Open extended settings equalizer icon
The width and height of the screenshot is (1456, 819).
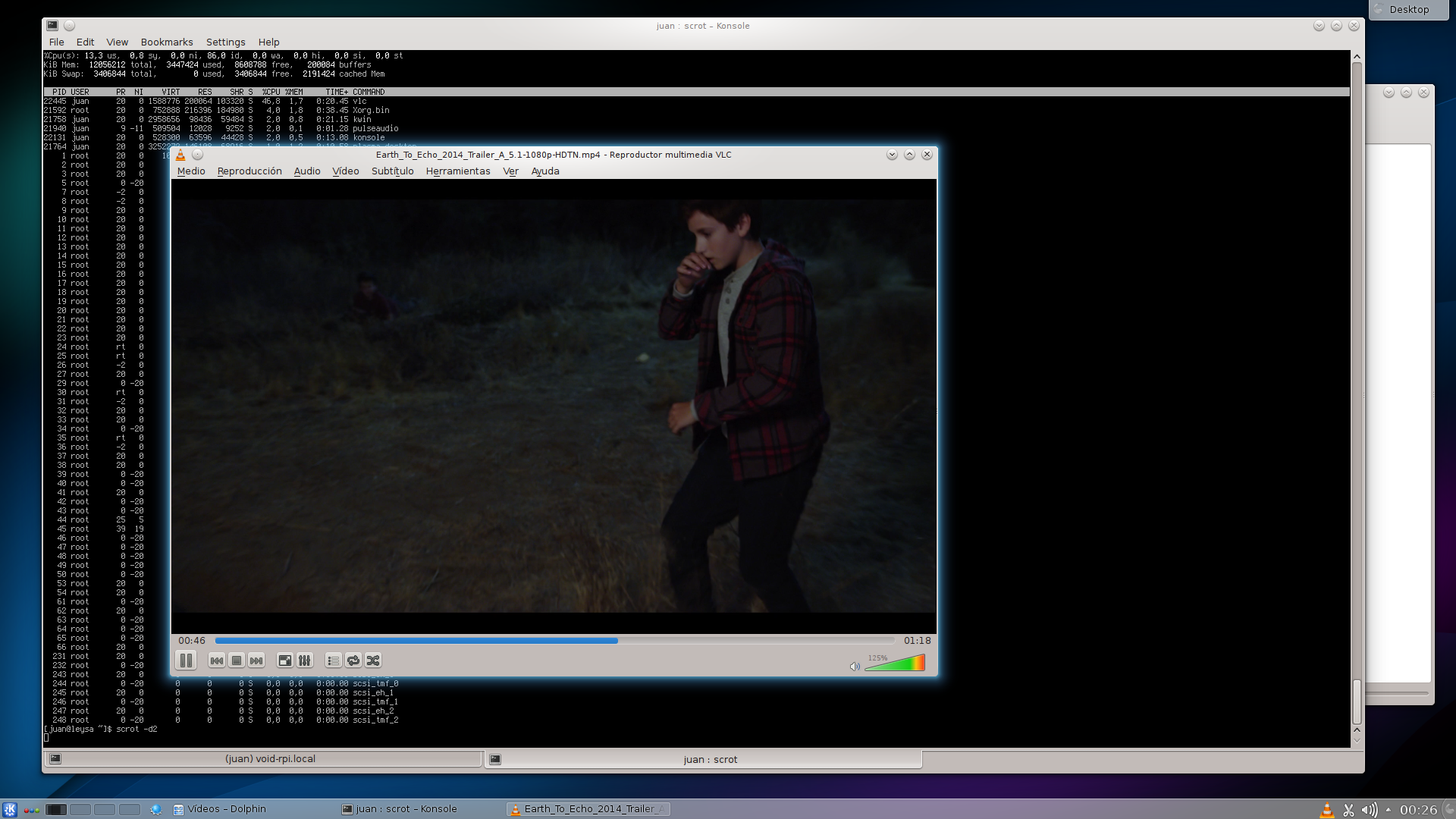(305, 661)
